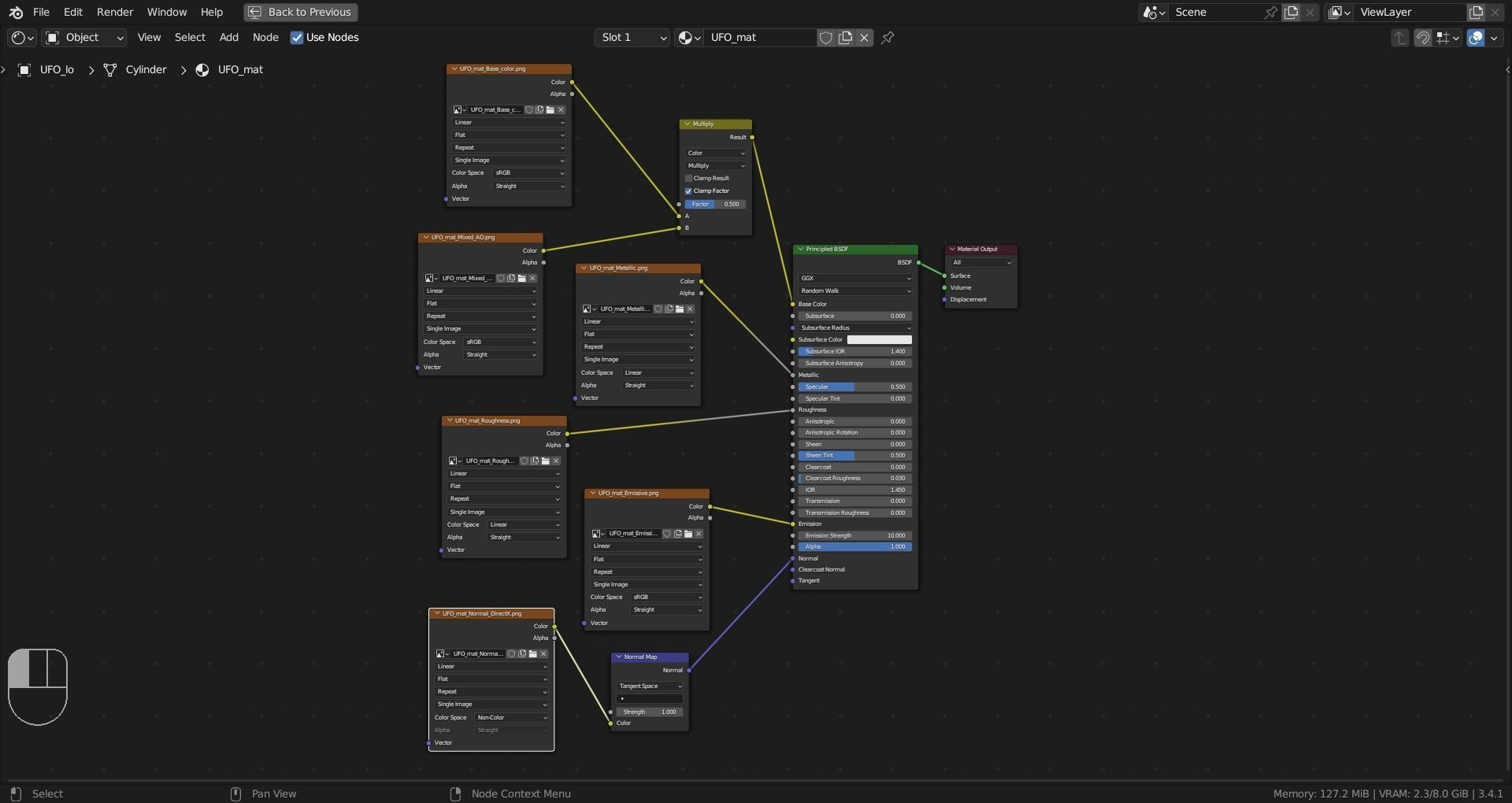
Task: Unlink image from the UFO_mat_Emissive node
Action: [x=699, y=534]
